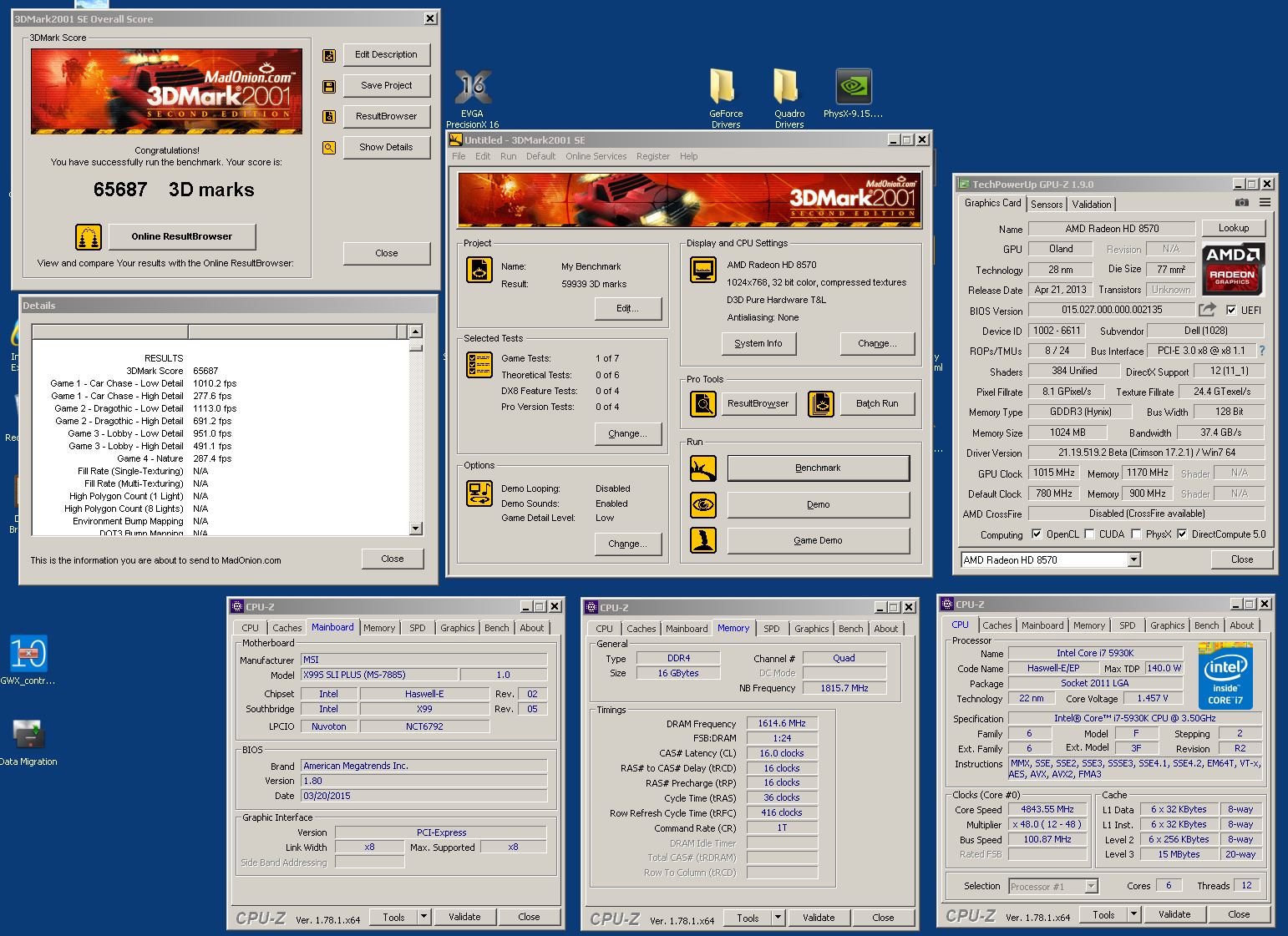The image size is (1288, 936).
Task: Click the Selected Tests checklist icon
Action: [x=479, y=365]
